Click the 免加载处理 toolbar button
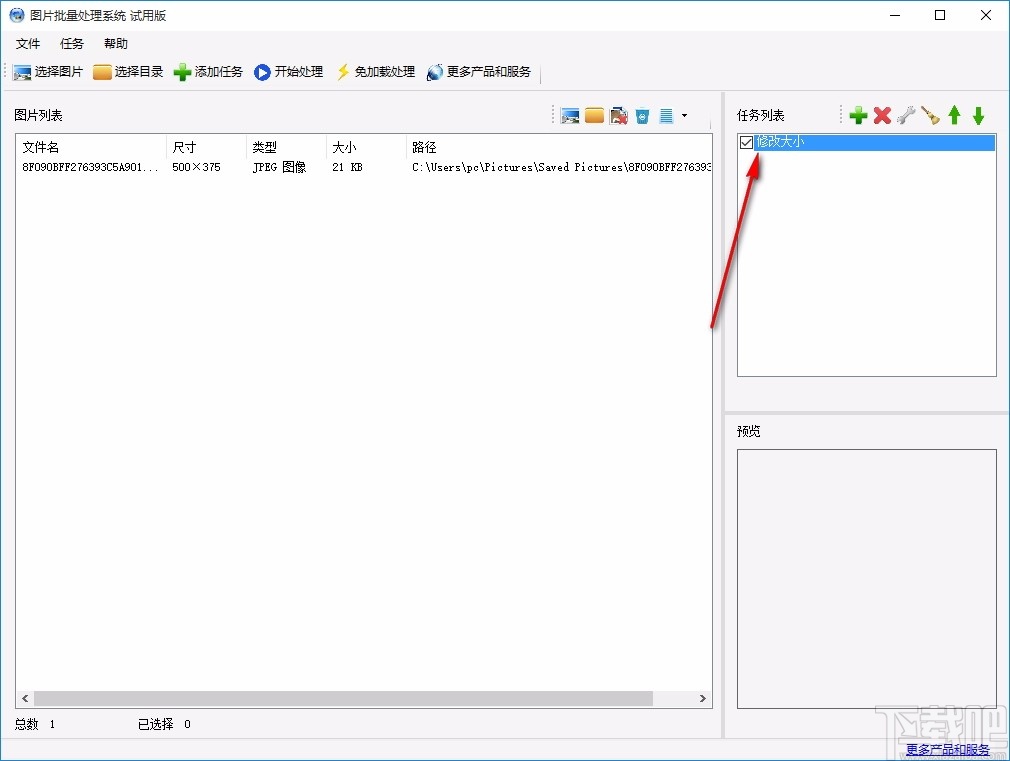Image resolution: width=1010 pixels, height=761 pixels. (x=375, y=71)
